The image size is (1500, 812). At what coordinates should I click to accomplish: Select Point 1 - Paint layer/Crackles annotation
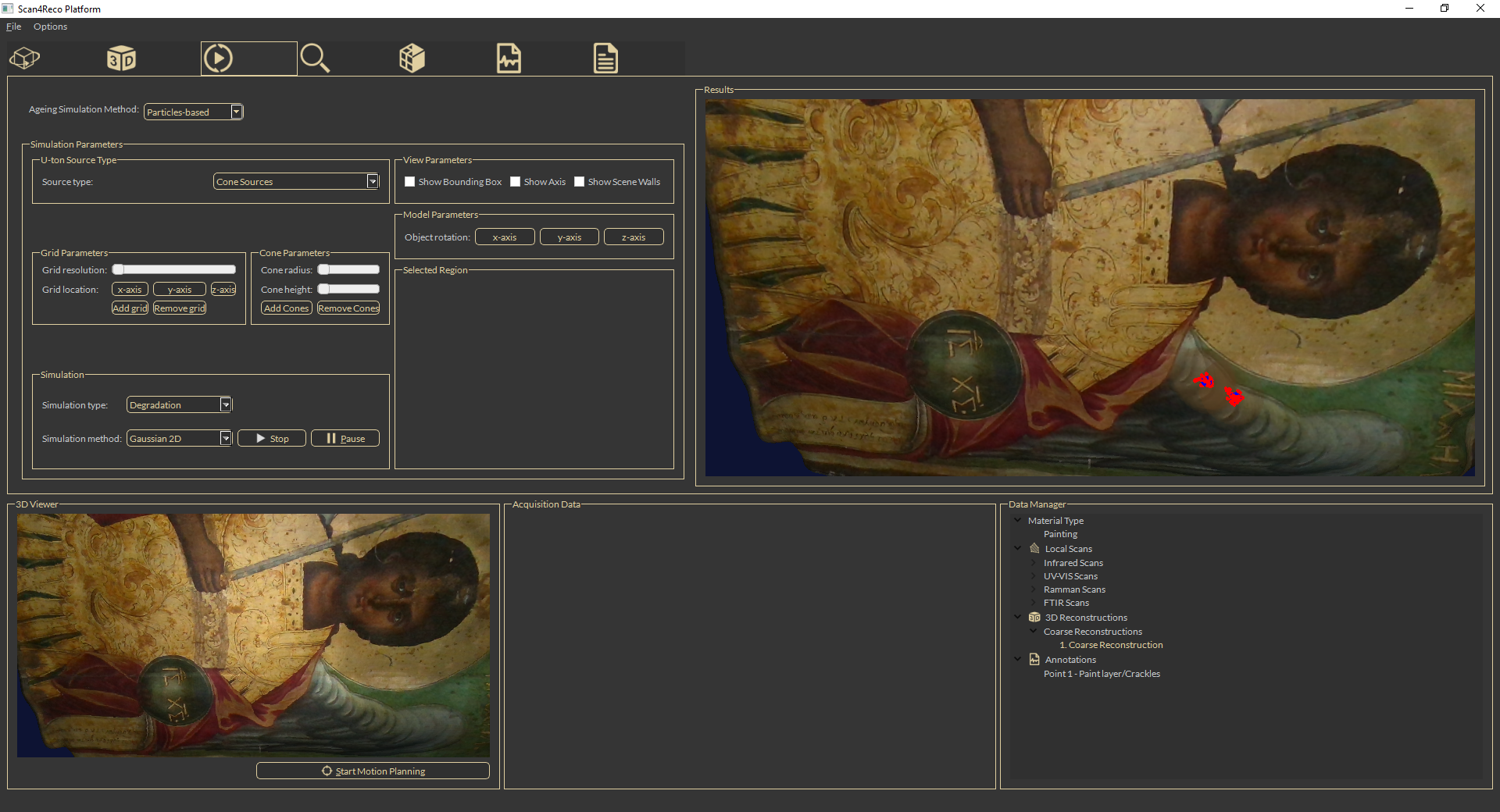pyautogui.click(x=1102, y=674)
